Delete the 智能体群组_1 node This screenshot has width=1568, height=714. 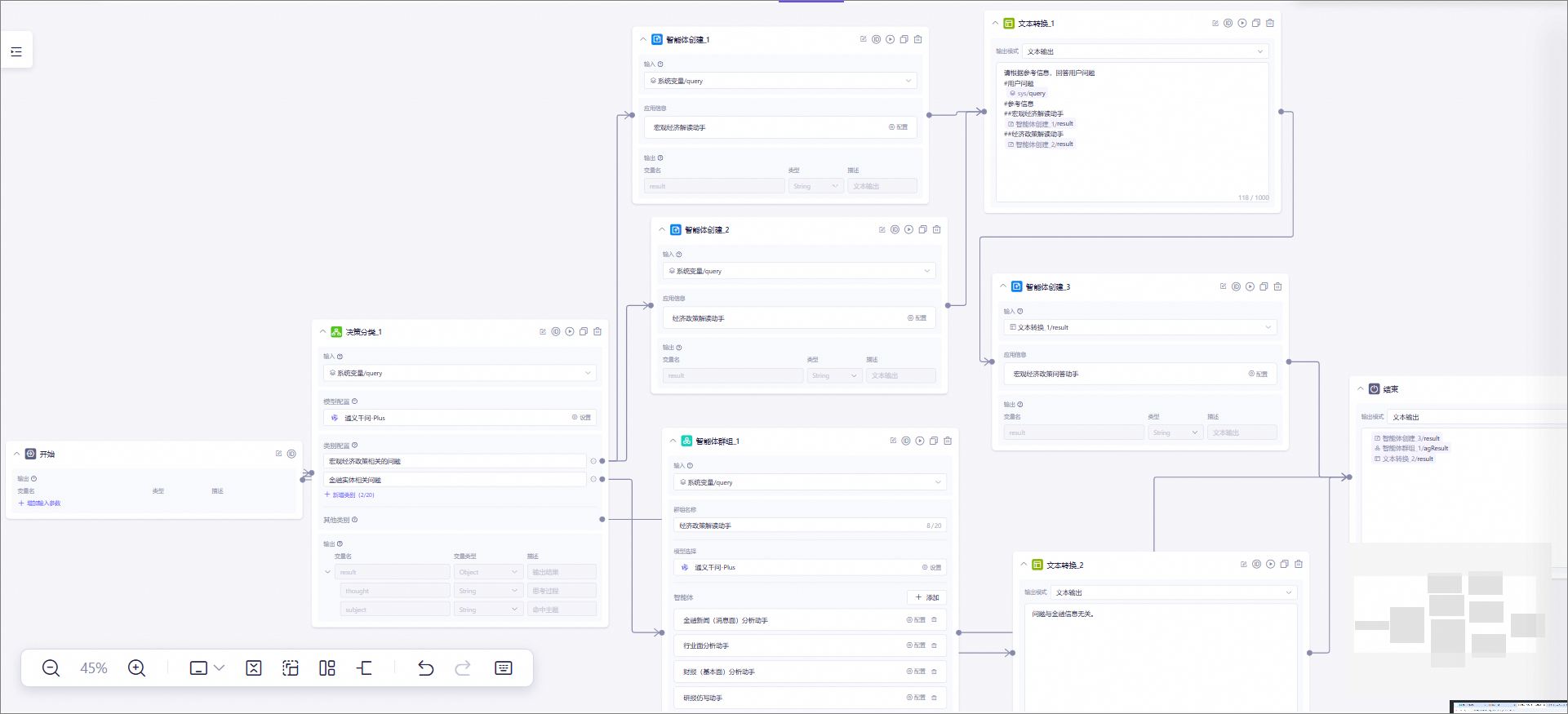click(x=948, y=441)
